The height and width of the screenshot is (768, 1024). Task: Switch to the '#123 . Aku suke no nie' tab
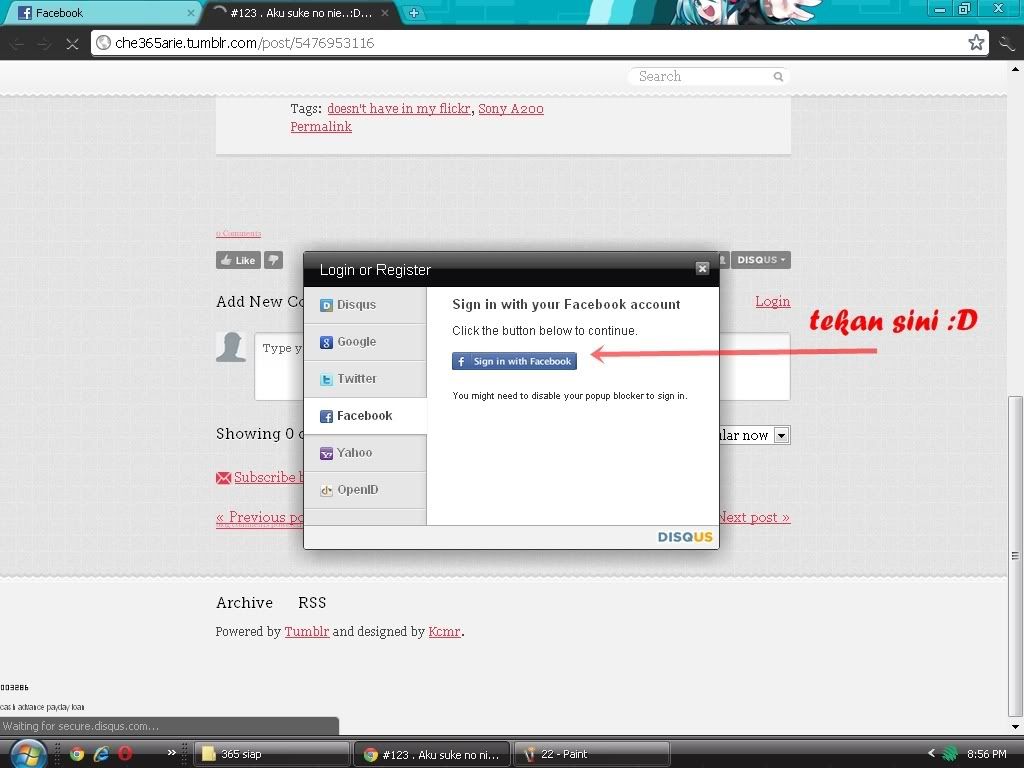300,12
